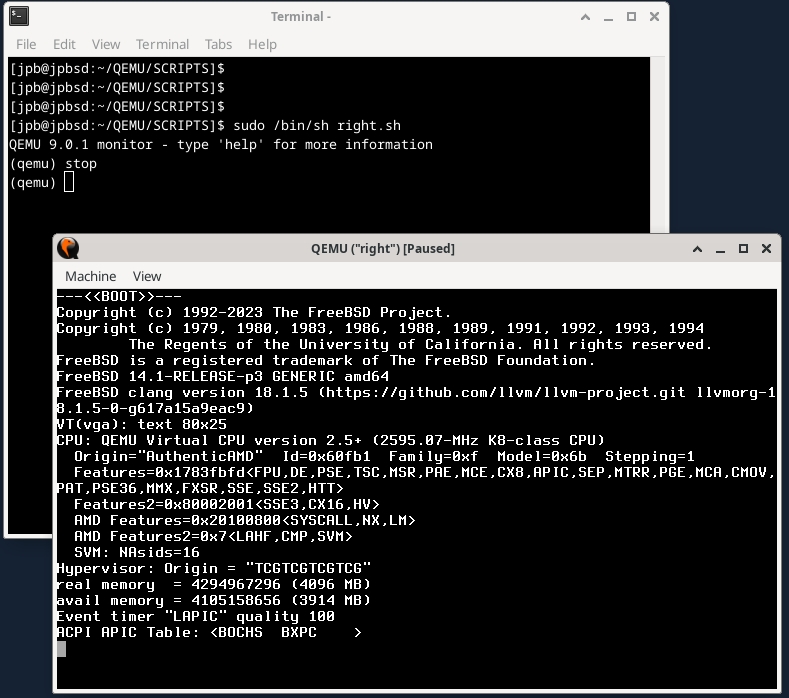The image size is (789, 698).
Task: Minimize the QEMU "right" window
Action: [720, 248]
